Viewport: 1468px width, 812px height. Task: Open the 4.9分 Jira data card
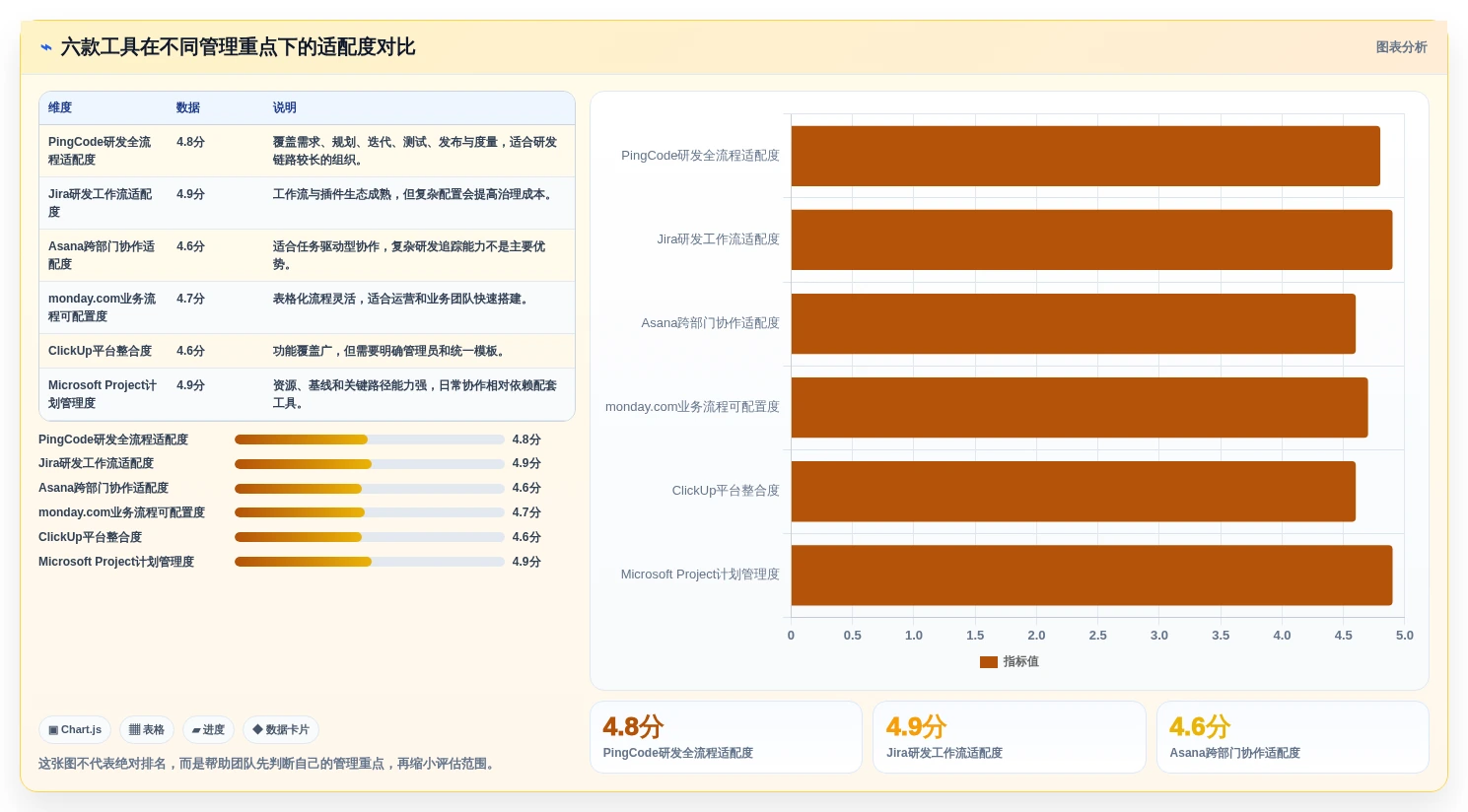(x=1010, y=737)
